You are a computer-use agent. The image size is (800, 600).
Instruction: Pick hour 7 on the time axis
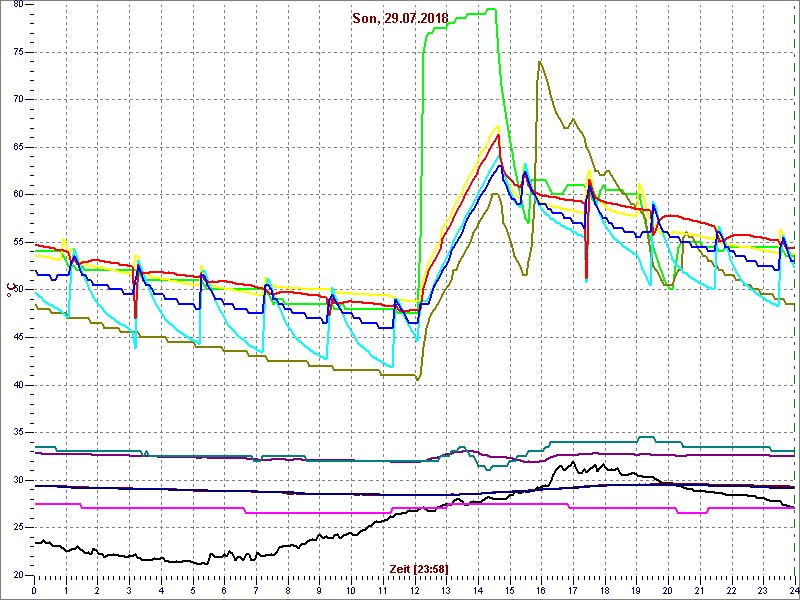(x=256, y=590)
